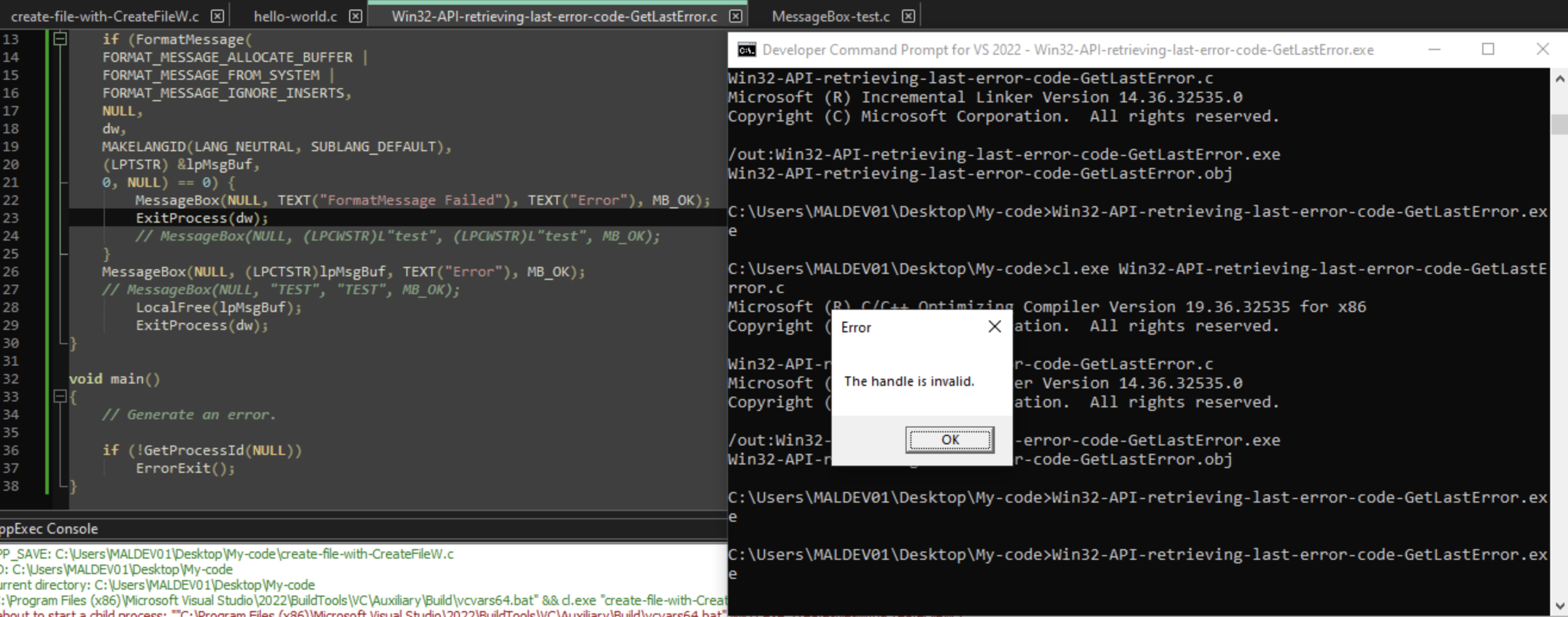Screen dimensions: 1568x617
Task: Close the create-file-with-CreateFileW.c tab
Action: (x=217, y=17)
